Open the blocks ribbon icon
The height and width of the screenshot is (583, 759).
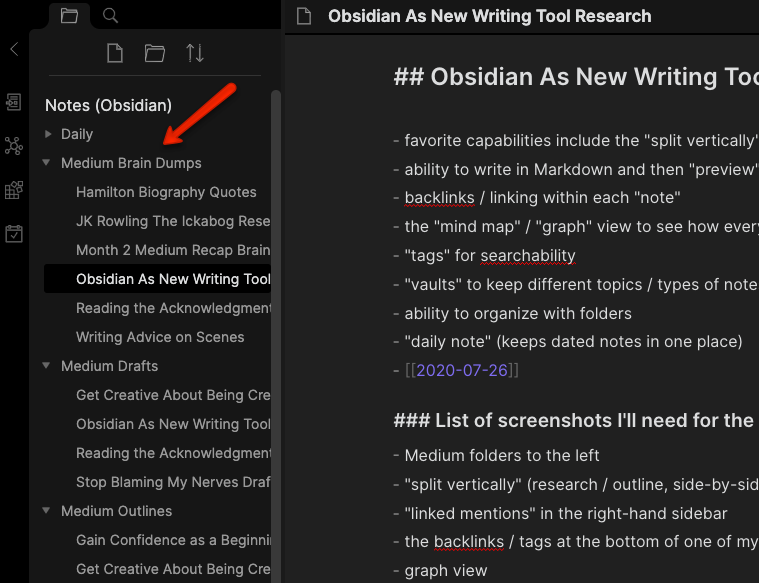(x=14, y=190)
